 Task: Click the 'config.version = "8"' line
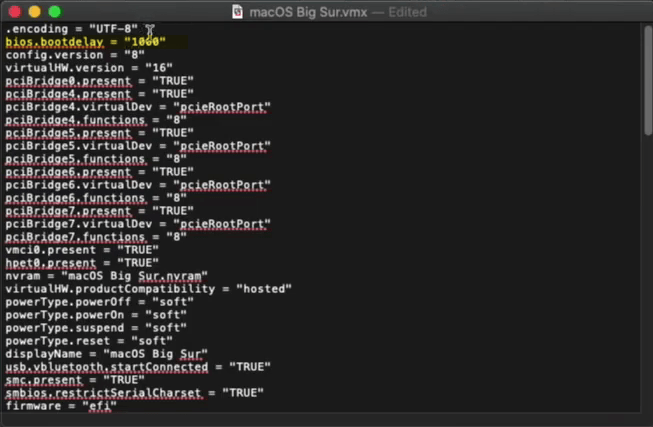(75, 55)
